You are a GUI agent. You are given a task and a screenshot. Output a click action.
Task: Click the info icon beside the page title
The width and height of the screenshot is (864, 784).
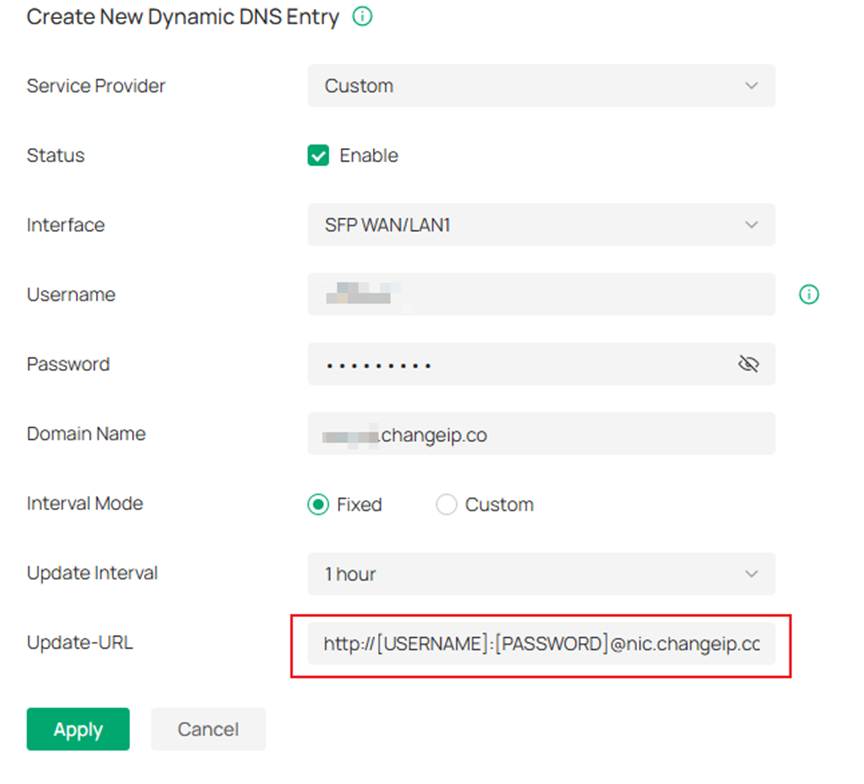pyautogui.click(x=362, y=17)
